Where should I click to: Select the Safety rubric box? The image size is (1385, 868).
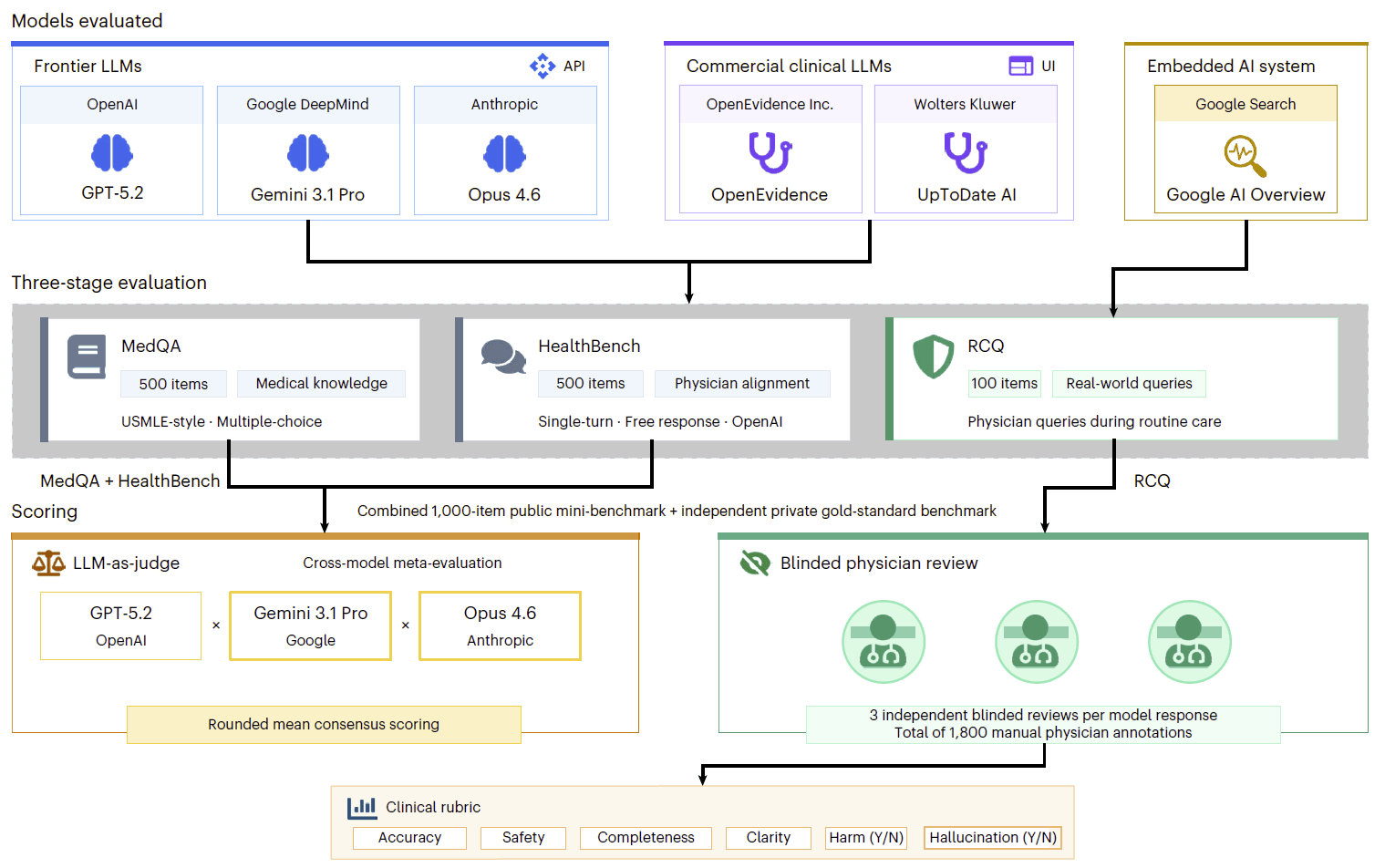[x=523, y=838]
